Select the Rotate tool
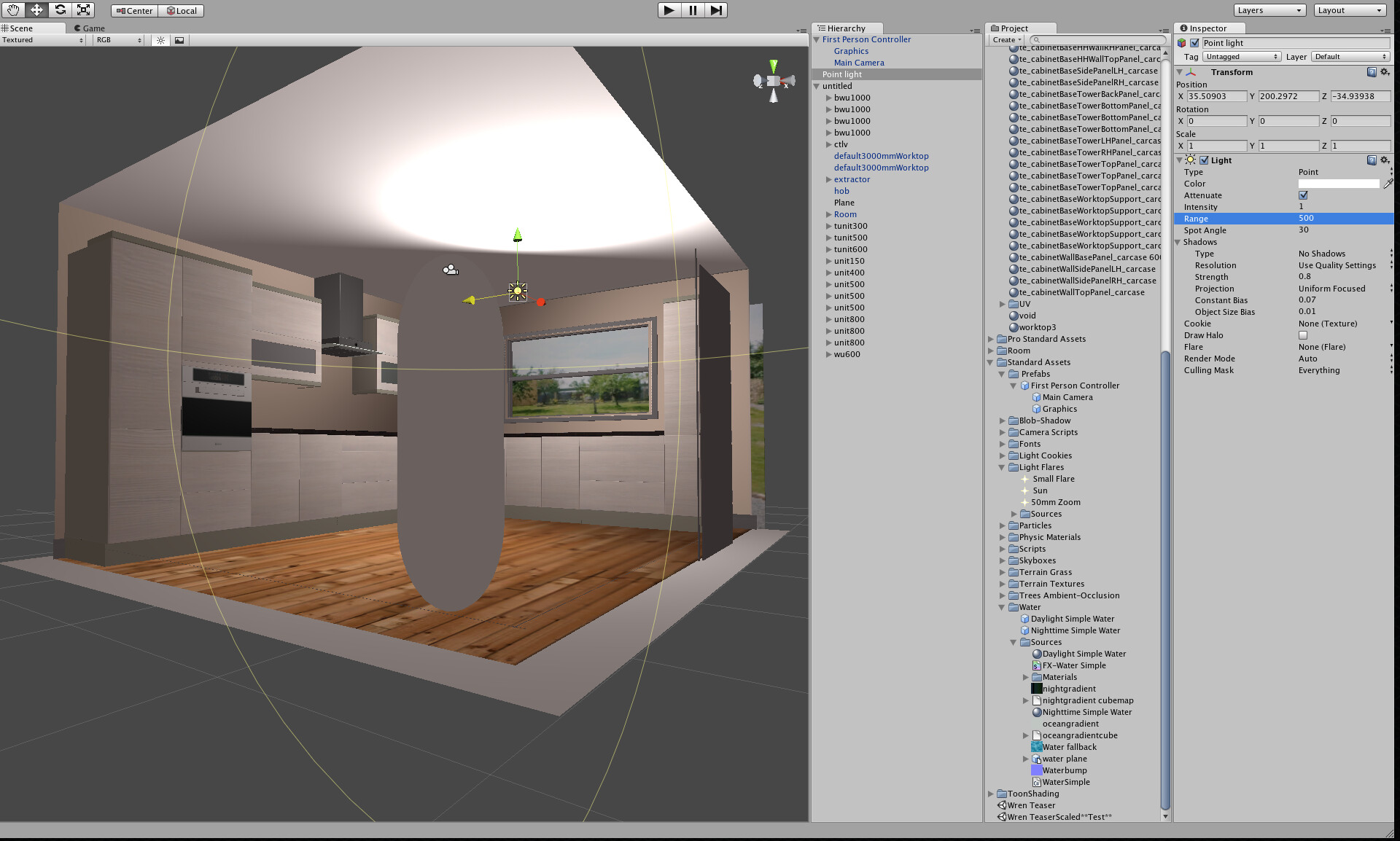This screenshot has width=1400, height=841. pos(60,10)
